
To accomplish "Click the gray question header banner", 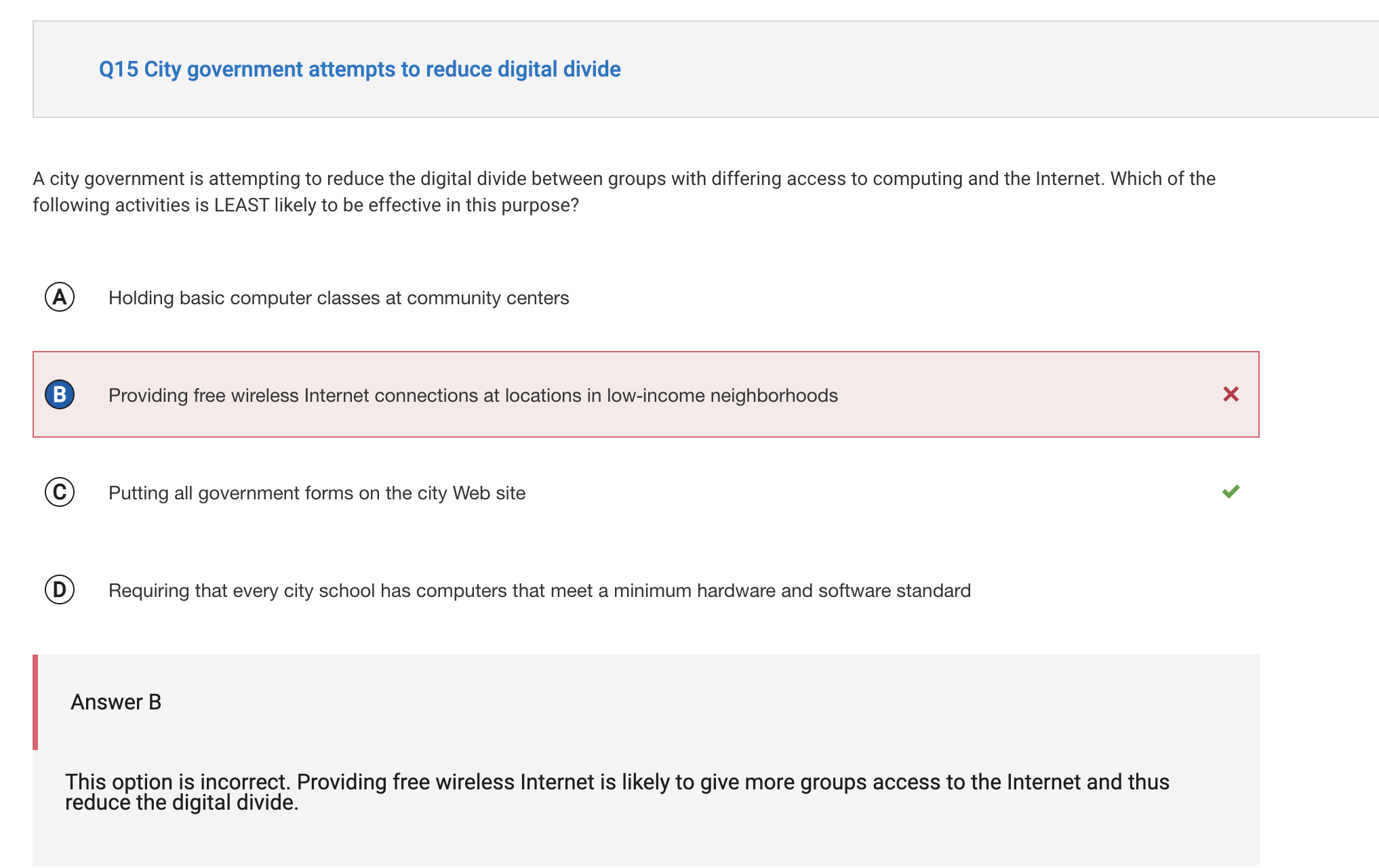I will click(x=705, y=69).
